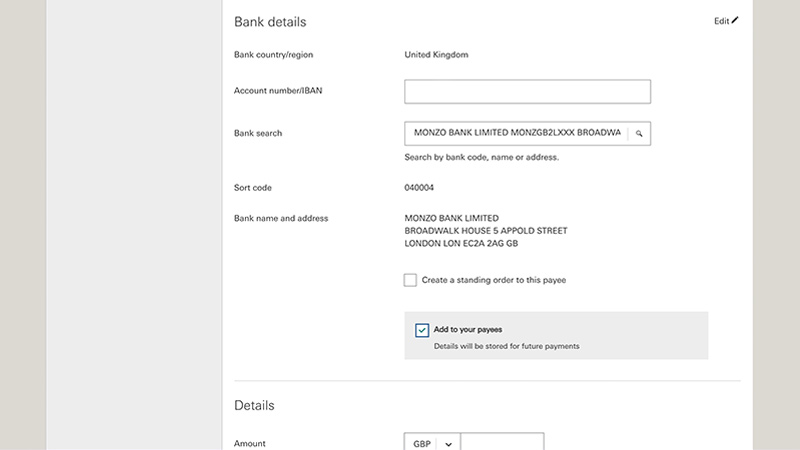Select the sort code value 040004
This screenshot has width=800, height=450.
[x=419, y=188]
